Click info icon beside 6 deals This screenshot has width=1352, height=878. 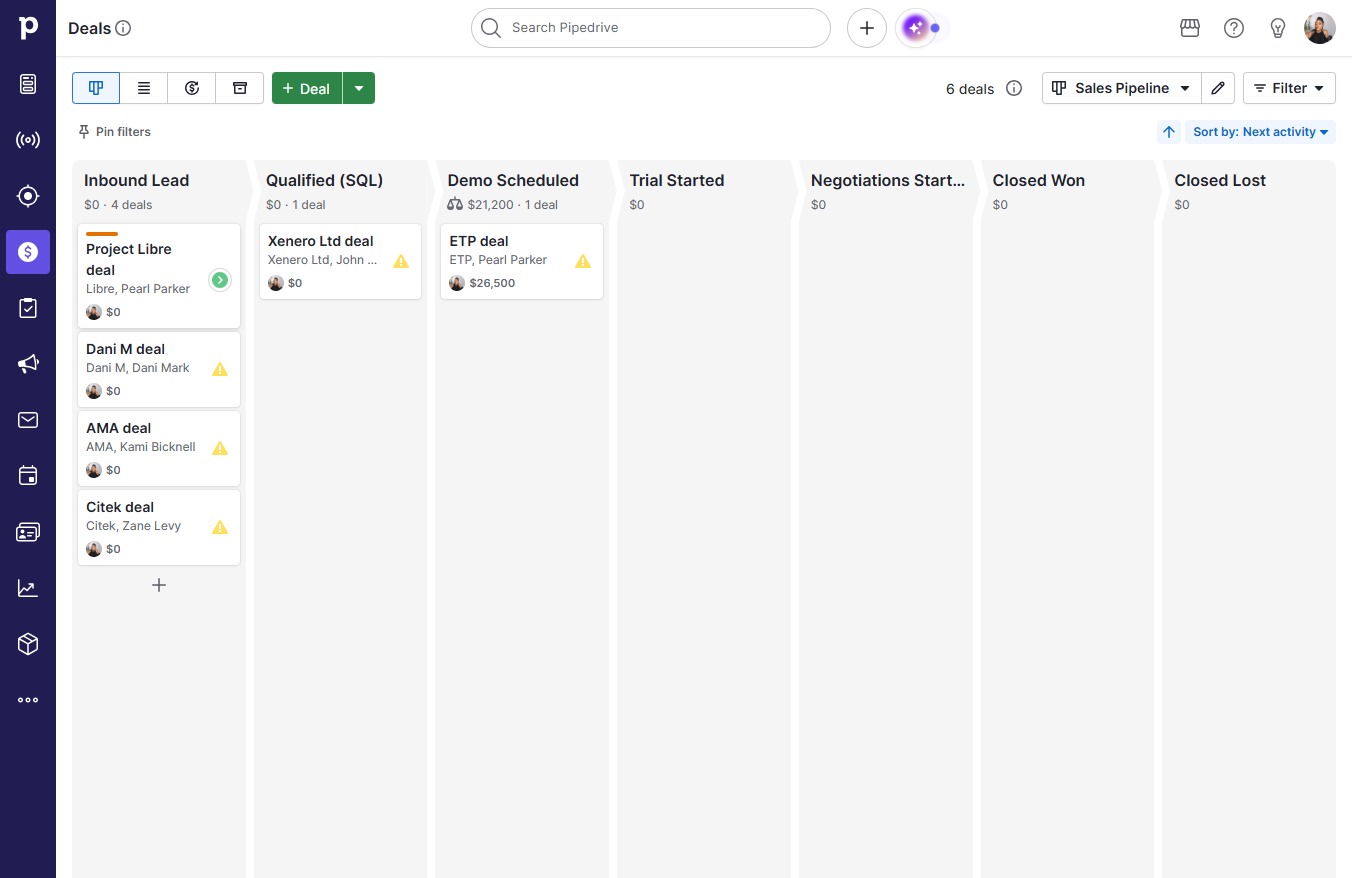1014,88
